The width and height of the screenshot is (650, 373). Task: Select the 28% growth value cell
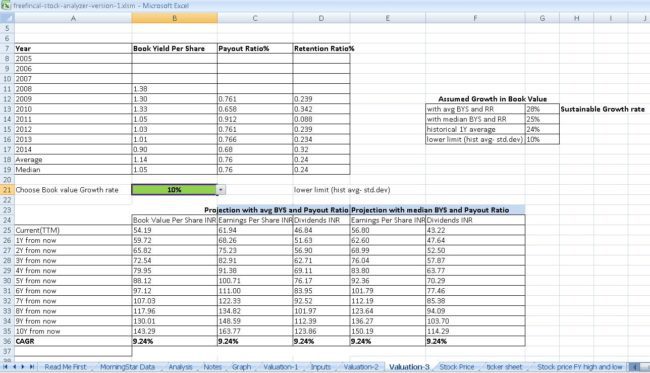click(542, 109)
